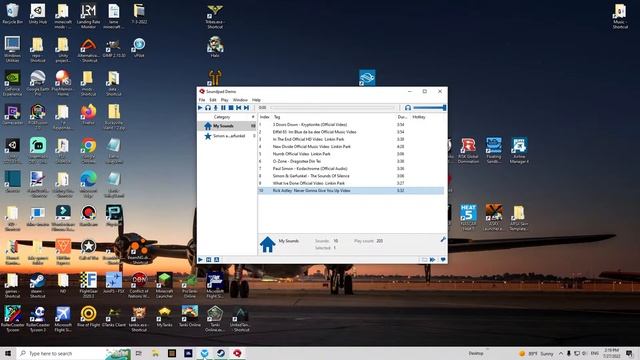This screenshot has height=360, width=640.
Task: Click the H icon in Soundpad status bar
Action: 209,260
